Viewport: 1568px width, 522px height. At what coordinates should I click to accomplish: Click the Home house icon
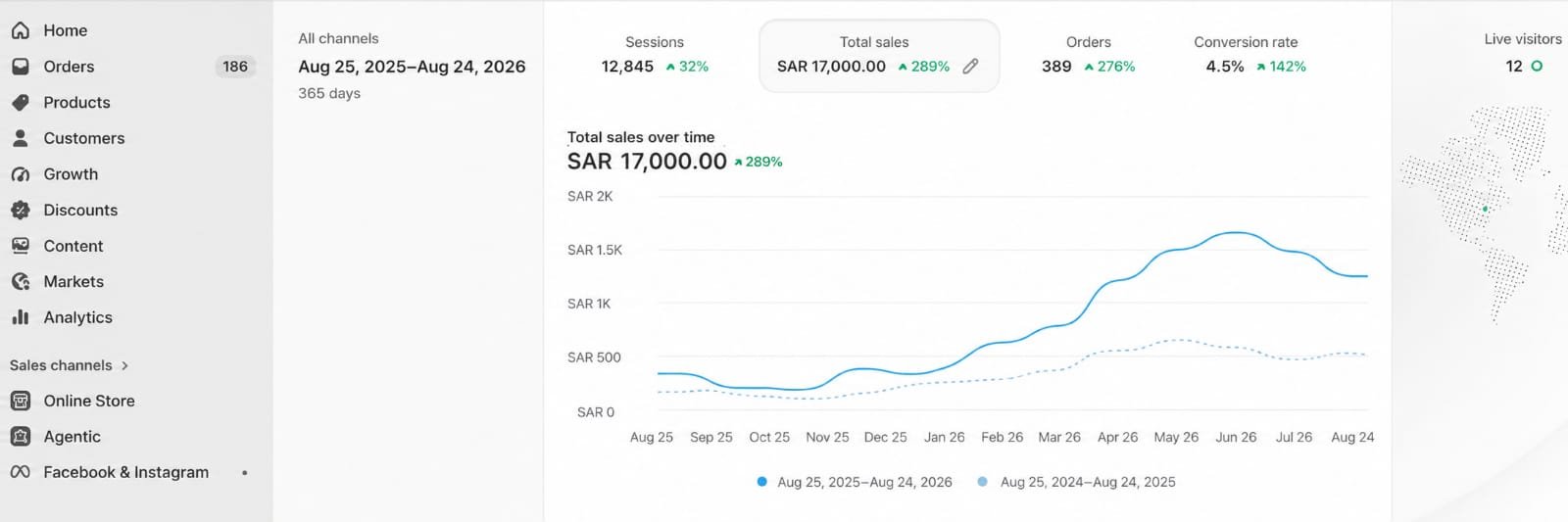coord(20,30)
